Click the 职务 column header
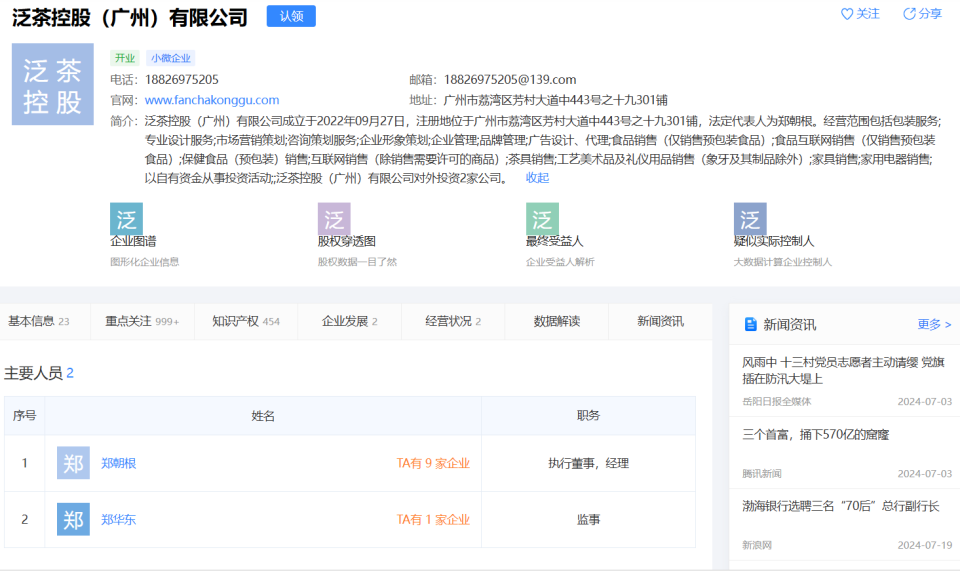This screenshot has height=571, width=960. pyautogui.click(x=588, y=416)
